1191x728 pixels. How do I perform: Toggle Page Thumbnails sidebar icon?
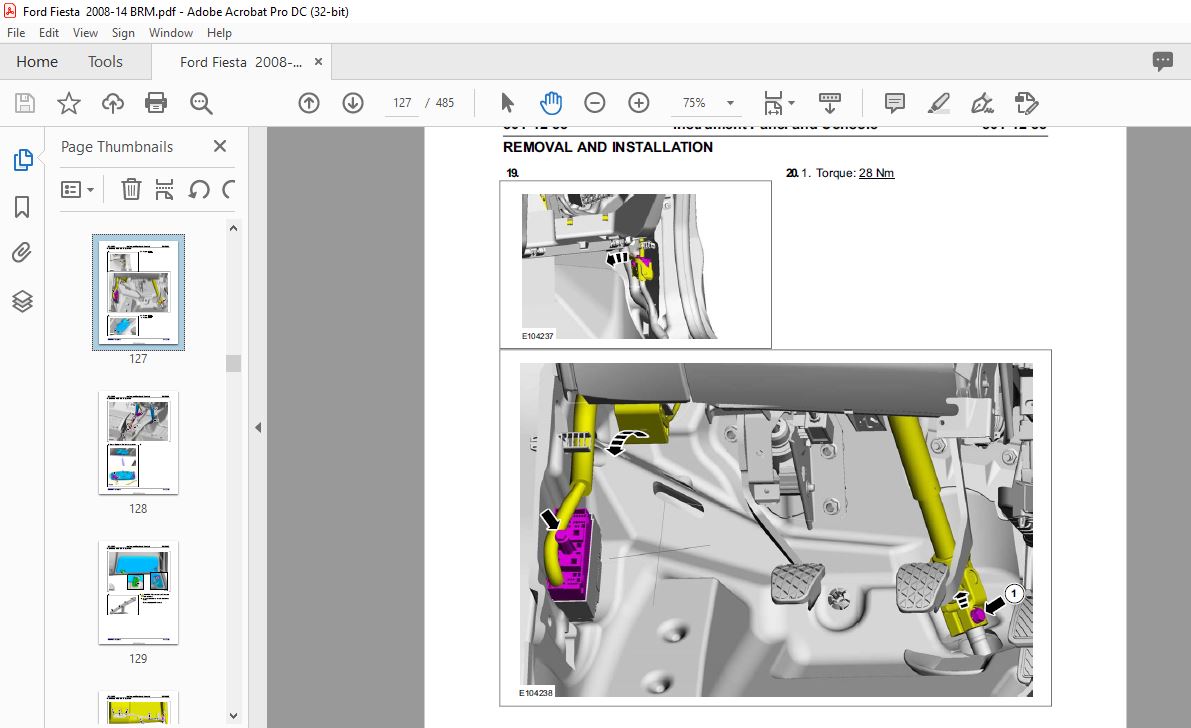tap(23, 160)
